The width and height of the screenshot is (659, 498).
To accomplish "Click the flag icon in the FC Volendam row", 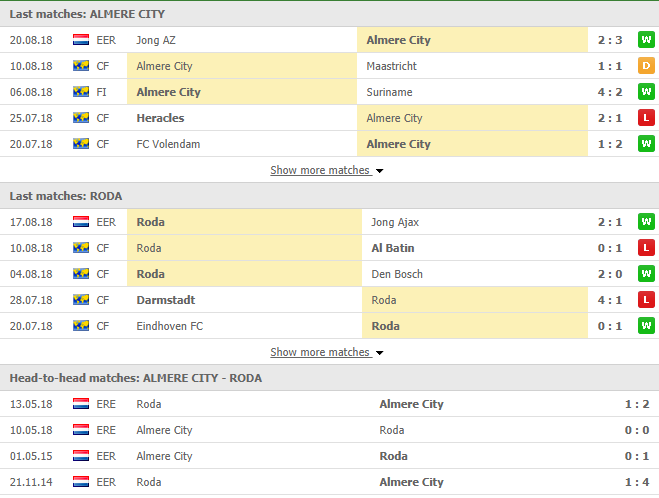I will (81, 144).
